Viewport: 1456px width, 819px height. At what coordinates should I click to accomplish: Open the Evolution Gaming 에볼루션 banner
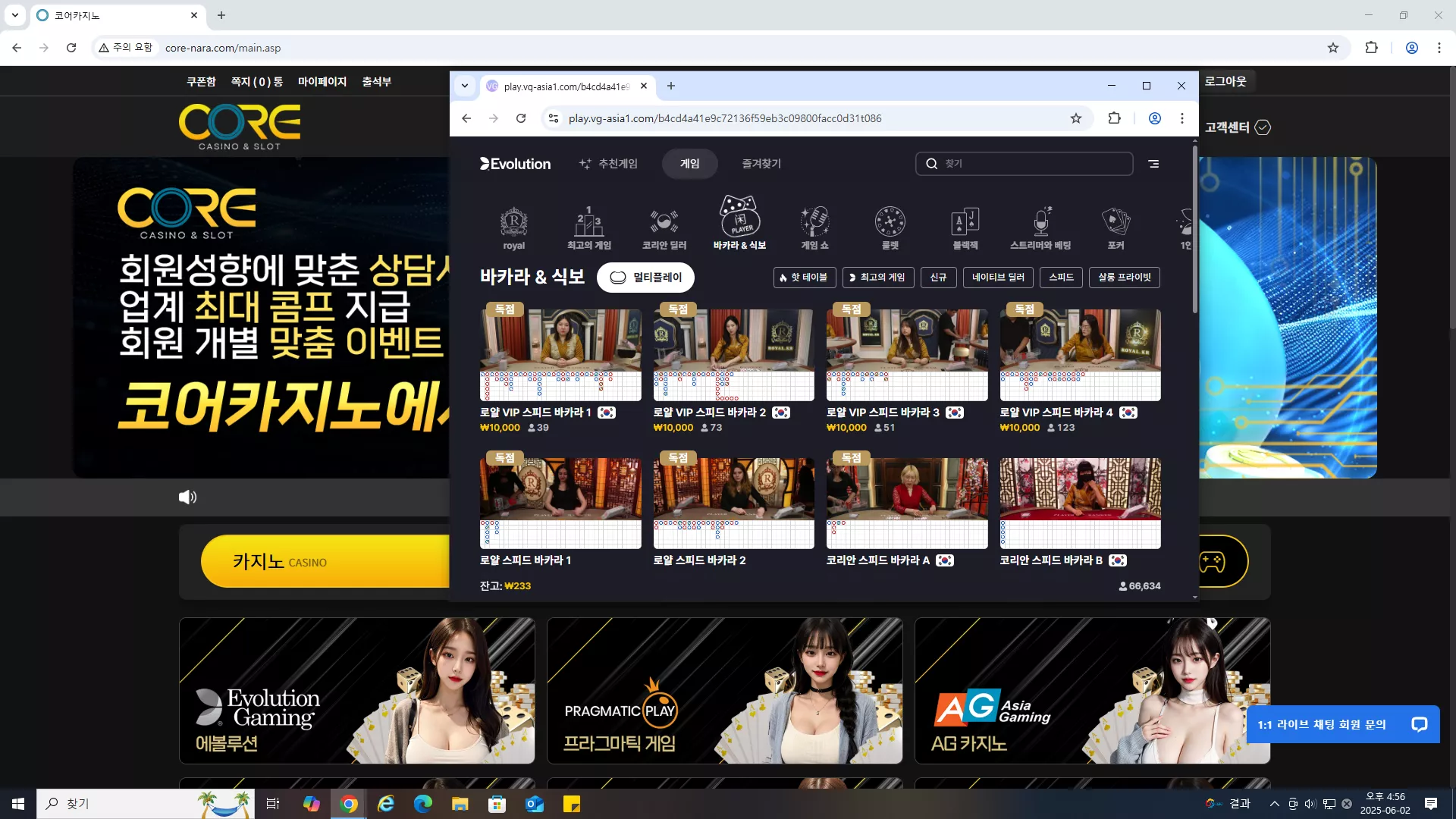[x=357, y=691]
